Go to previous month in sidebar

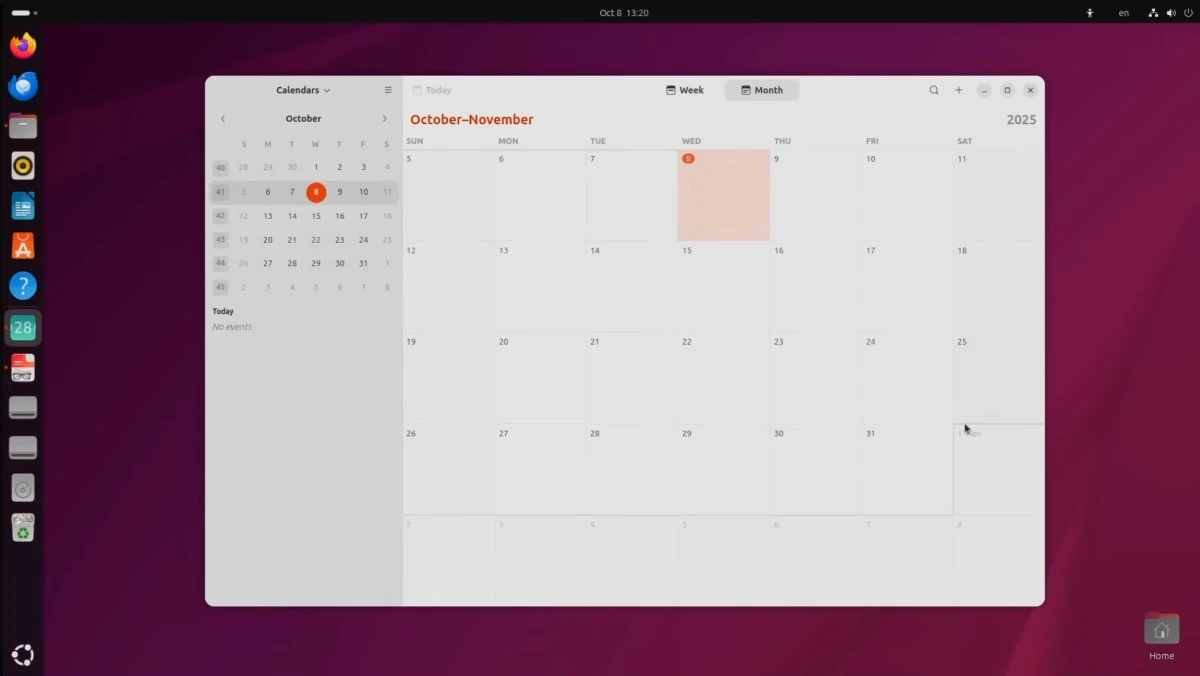(223, 119)
